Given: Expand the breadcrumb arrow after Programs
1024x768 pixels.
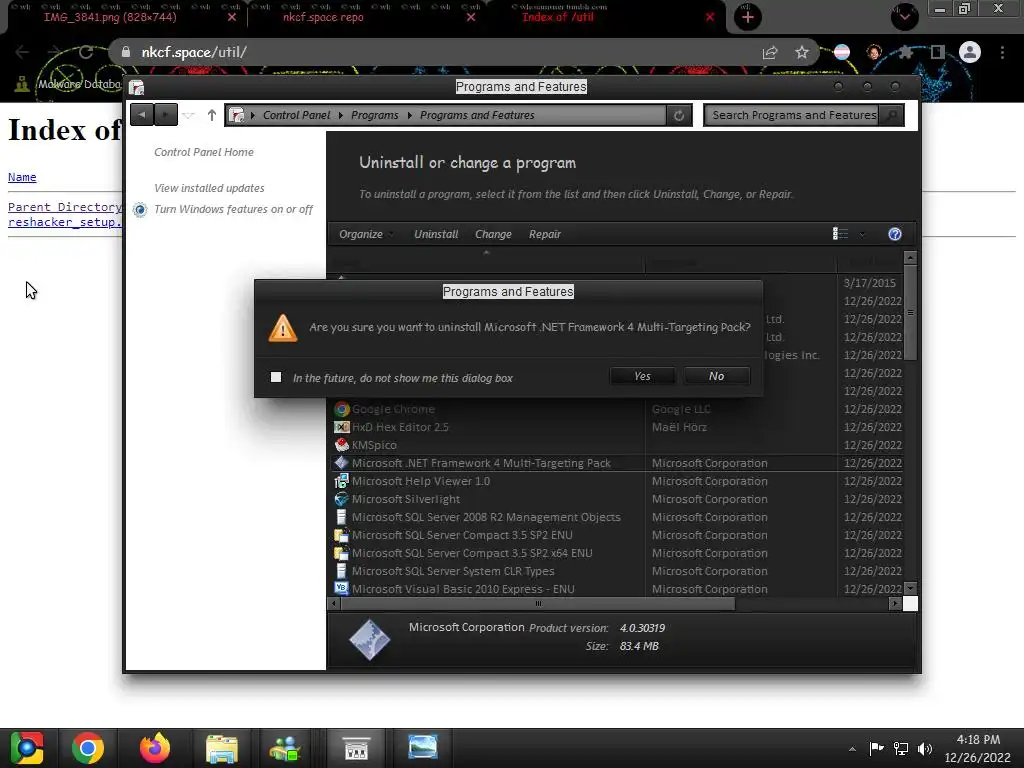Looking at the screenshot, I should 409,115.
